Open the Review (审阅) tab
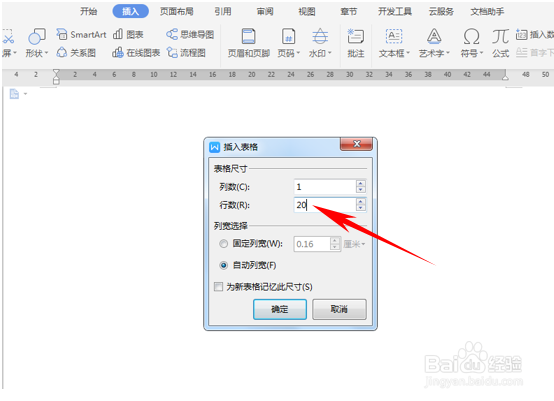 click(265, 11)
